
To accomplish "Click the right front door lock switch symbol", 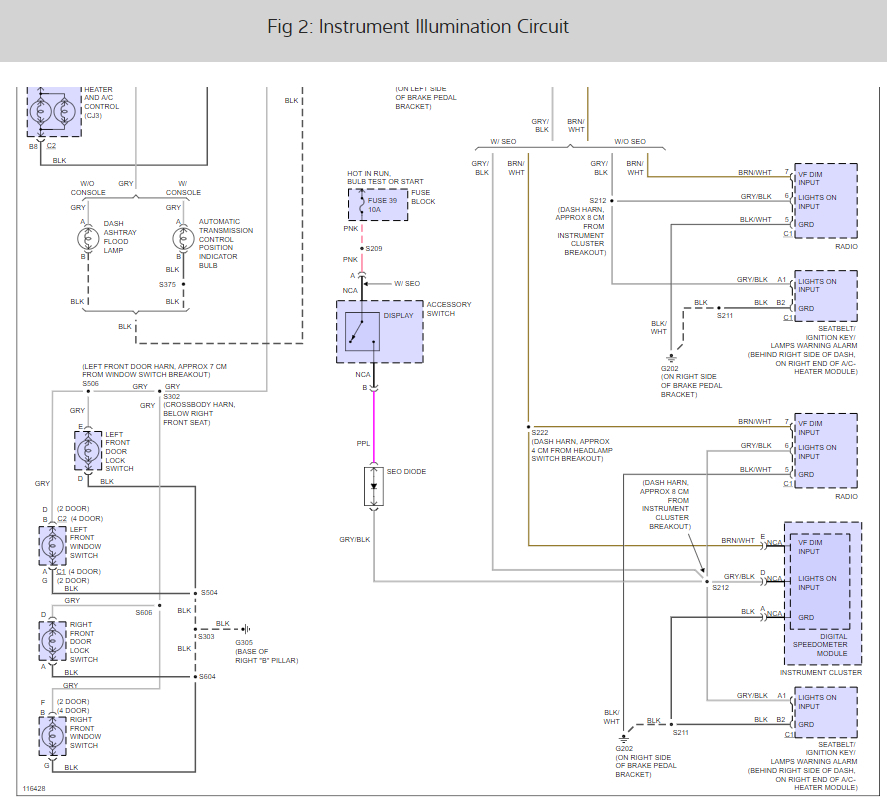I will [53, 640].
